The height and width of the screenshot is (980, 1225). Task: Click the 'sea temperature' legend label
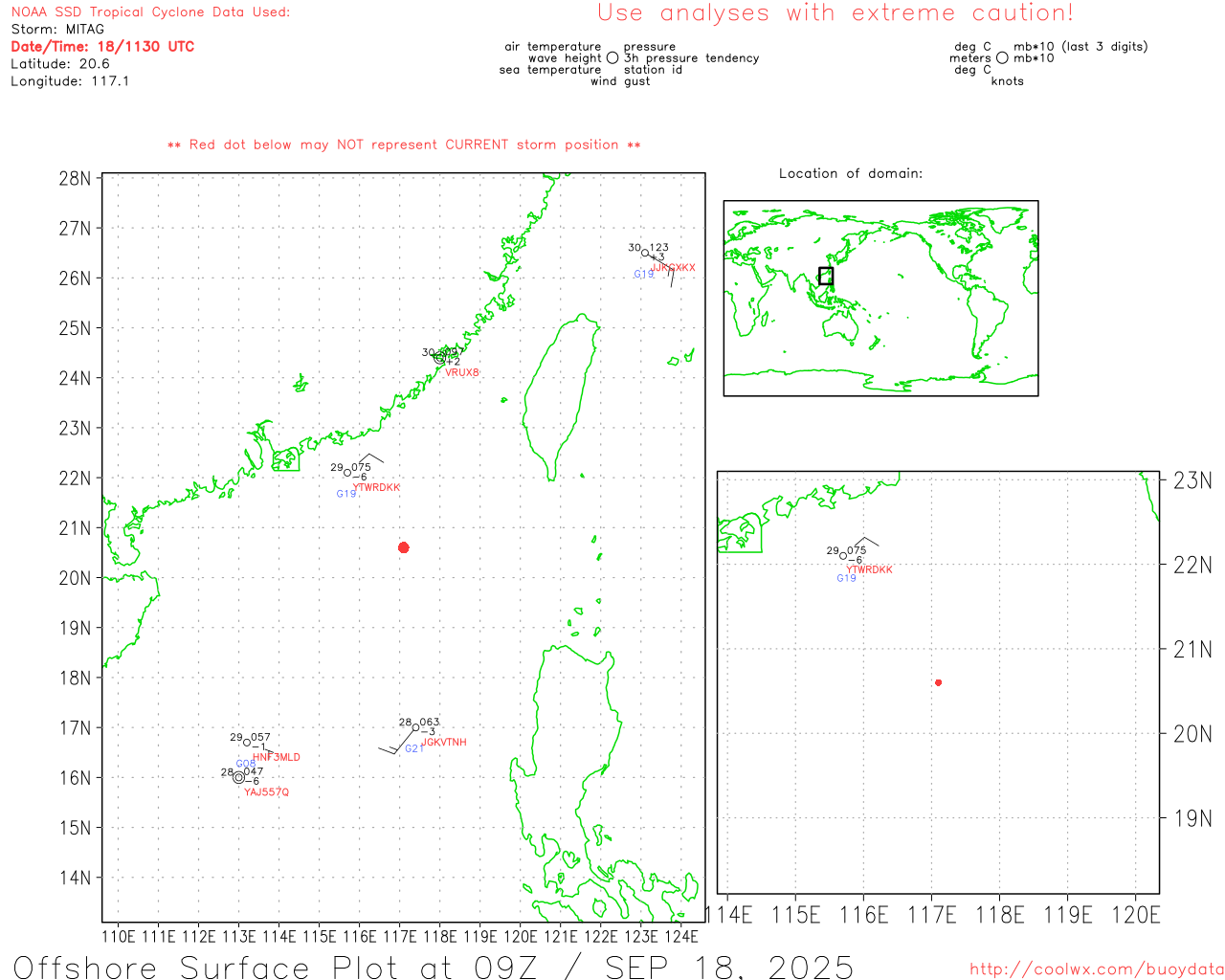tap(550, 70)
